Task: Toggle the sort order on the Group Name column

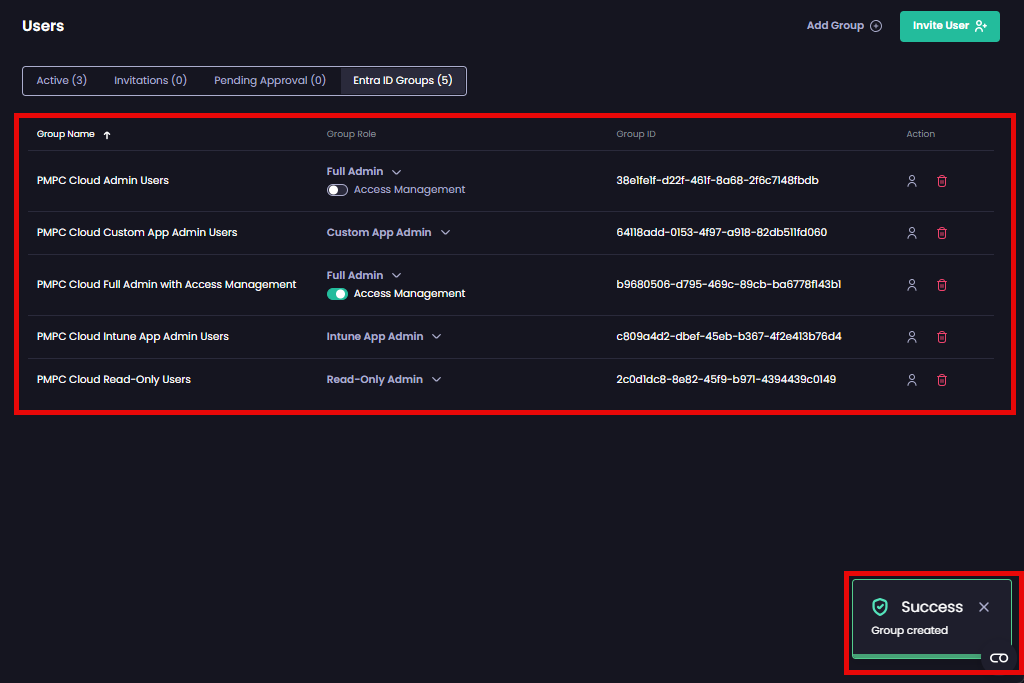Action: [106, 133]
